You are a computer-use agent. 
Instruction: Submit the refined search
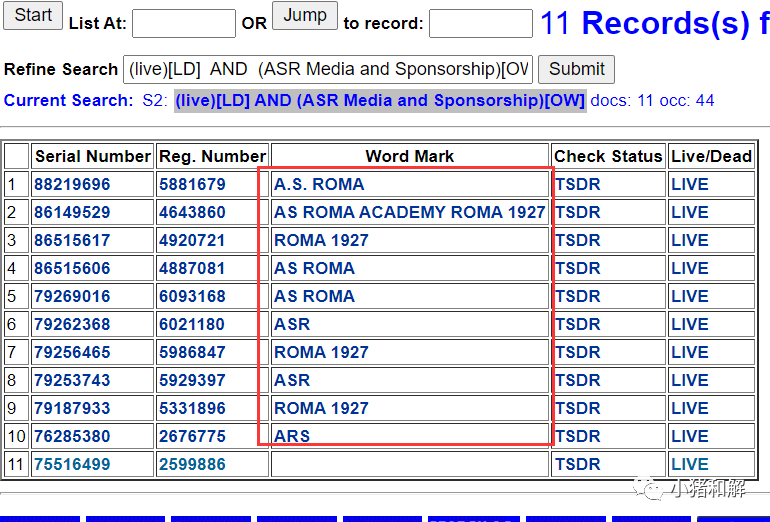(577, 69)
